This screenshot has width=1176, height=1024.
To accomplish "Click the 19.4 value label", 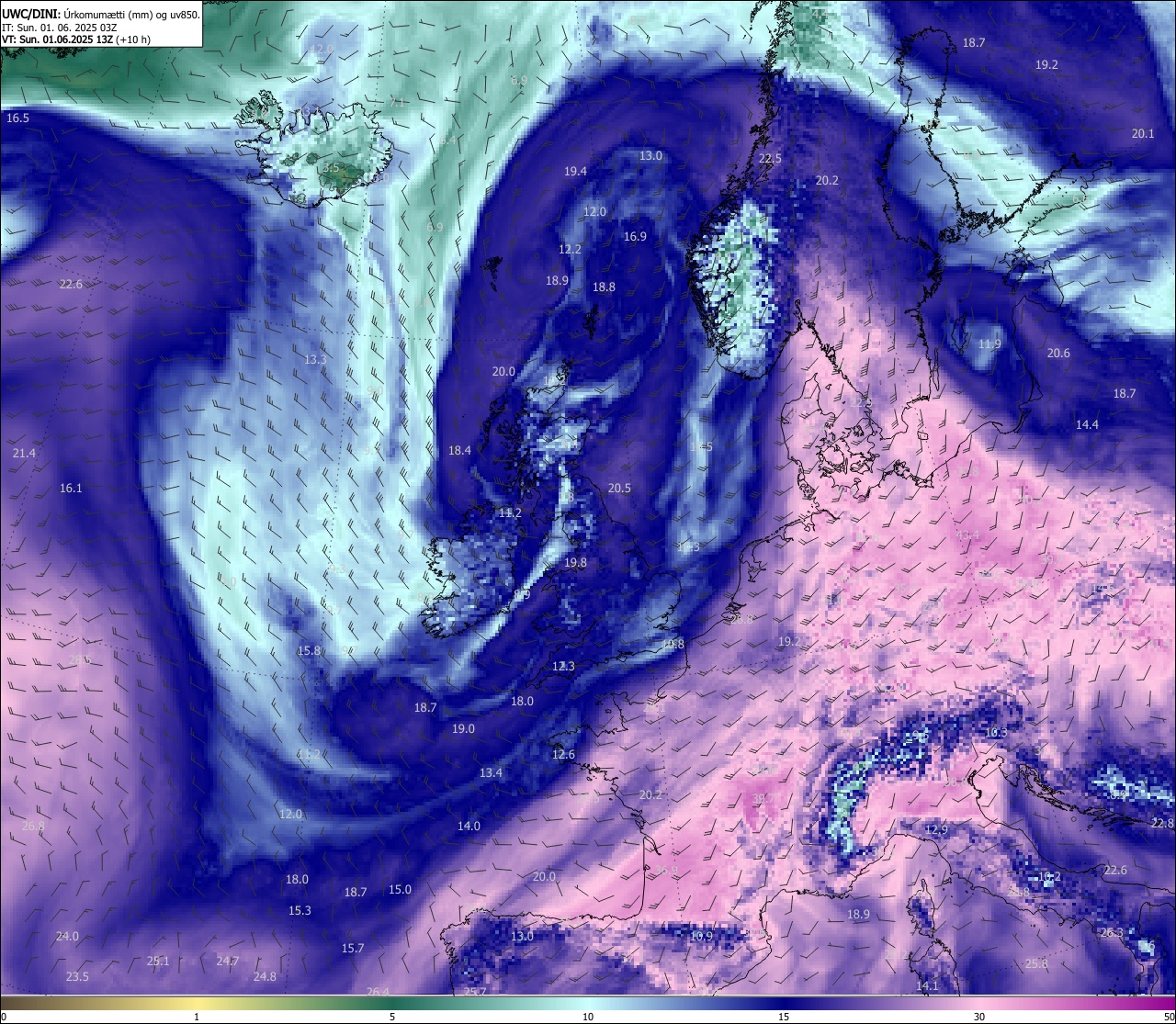I will click(x=576, y=171).
